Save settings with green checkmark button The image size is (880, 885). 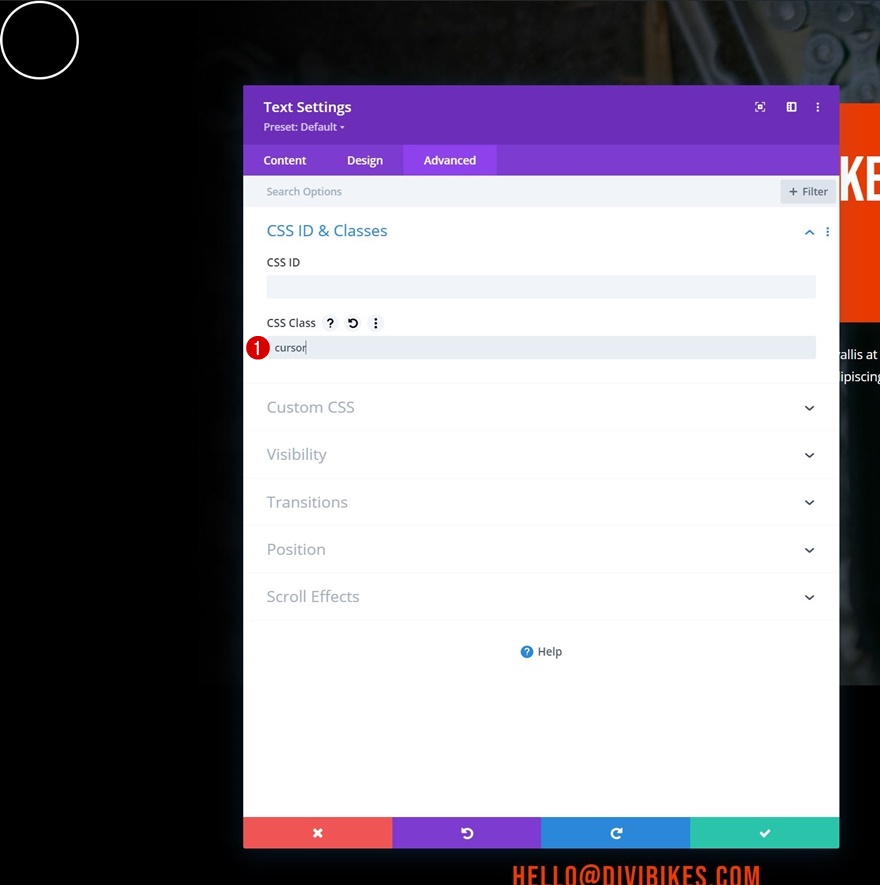(765, 833)
